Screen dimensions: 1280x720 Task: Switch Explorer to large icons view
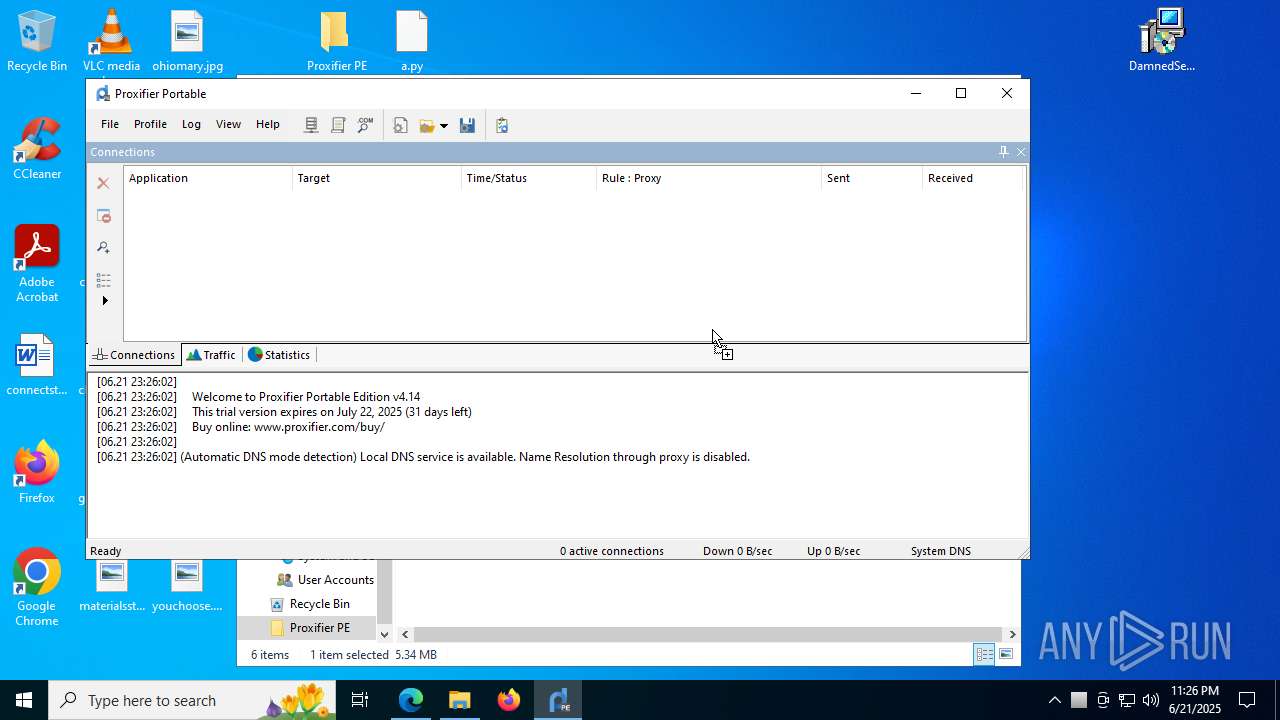click(x=1006, y=655)
